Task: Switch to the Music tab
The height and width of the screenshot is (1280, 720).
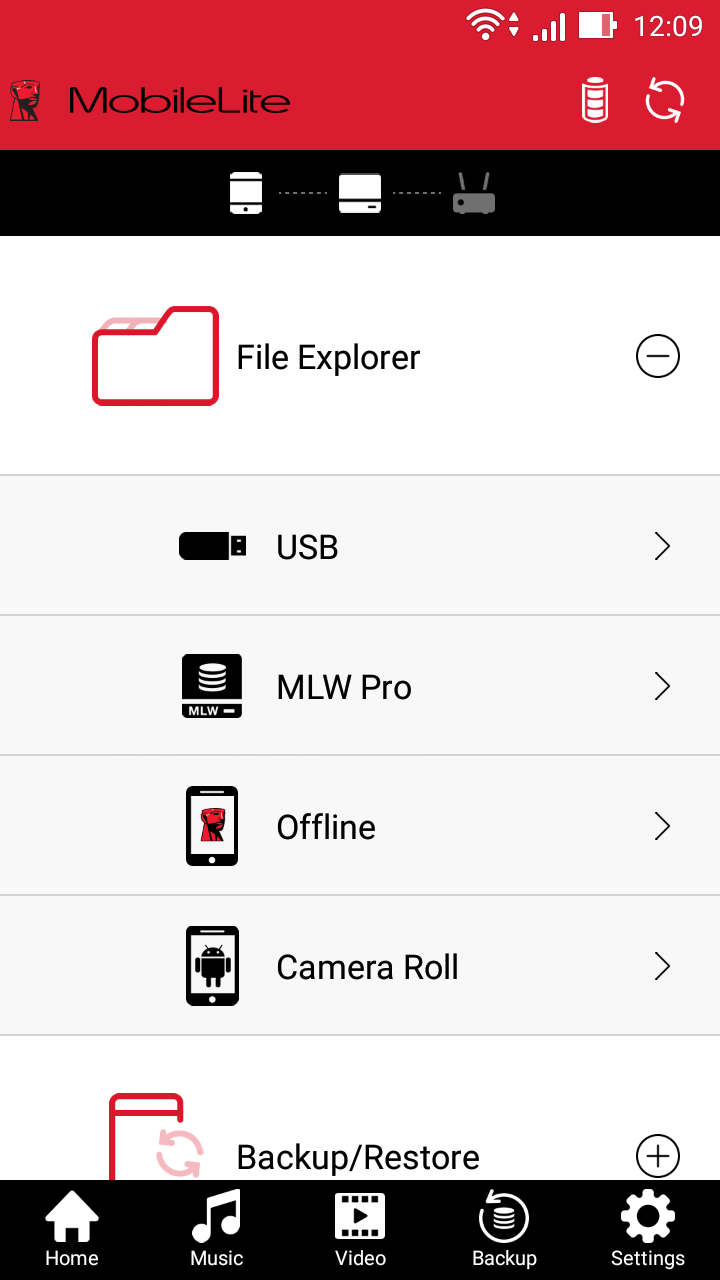Action: pyautogui.click(x=217, y=1230)
